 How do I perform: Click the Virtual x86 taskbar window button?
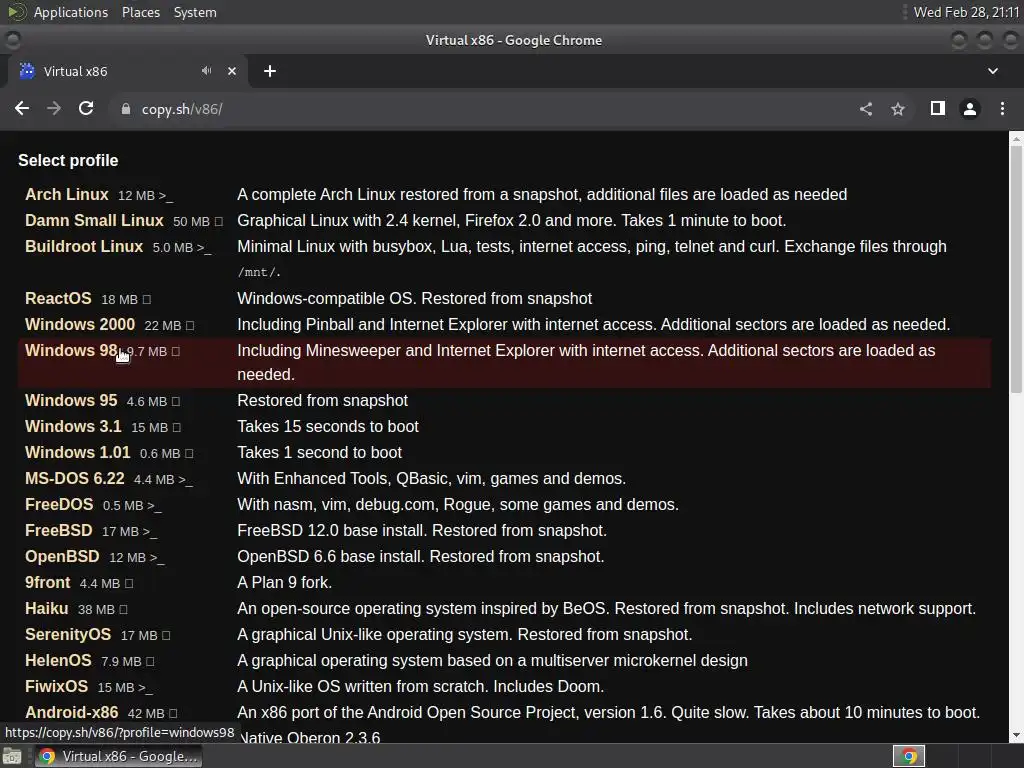click(x=119, y=756)
